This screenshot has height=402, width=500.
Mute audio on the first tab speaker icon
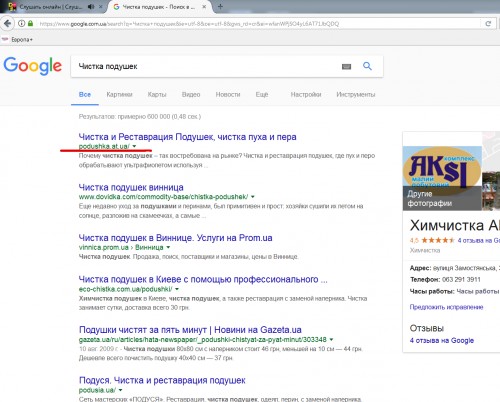click(x=91, y=7)
